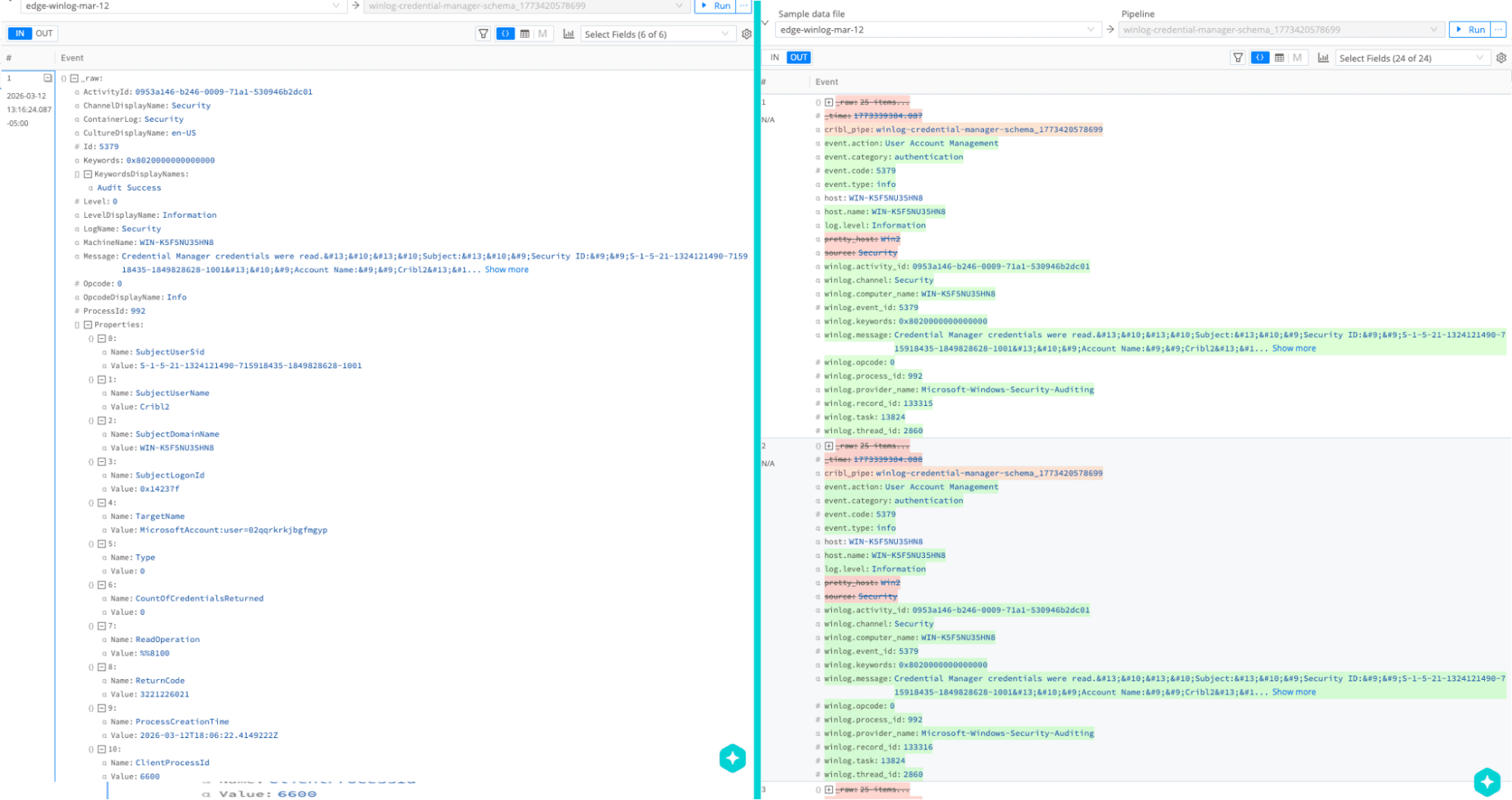This screenshot has height=800, width=1512.
Task: Open more options beside the left Run button
Action: point(742,6)
